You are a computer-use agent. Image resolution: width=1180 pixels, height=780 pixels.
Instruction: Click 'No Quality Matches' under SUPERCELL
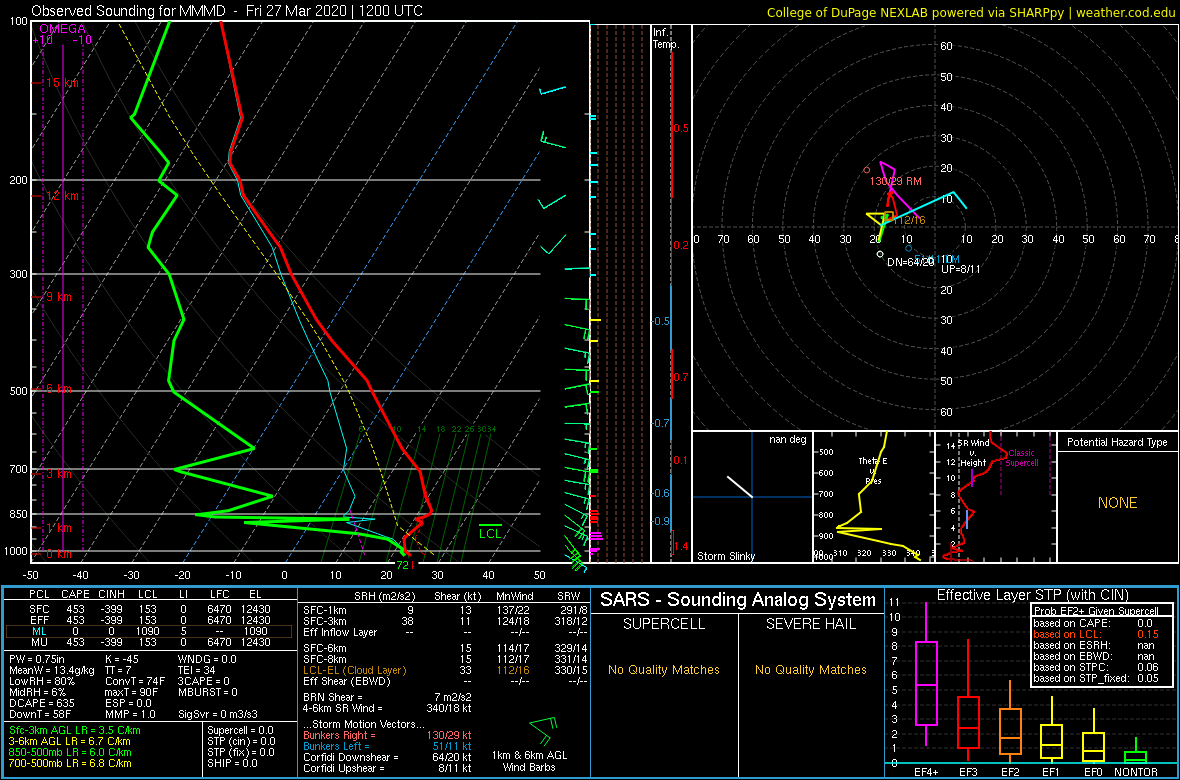664,669
